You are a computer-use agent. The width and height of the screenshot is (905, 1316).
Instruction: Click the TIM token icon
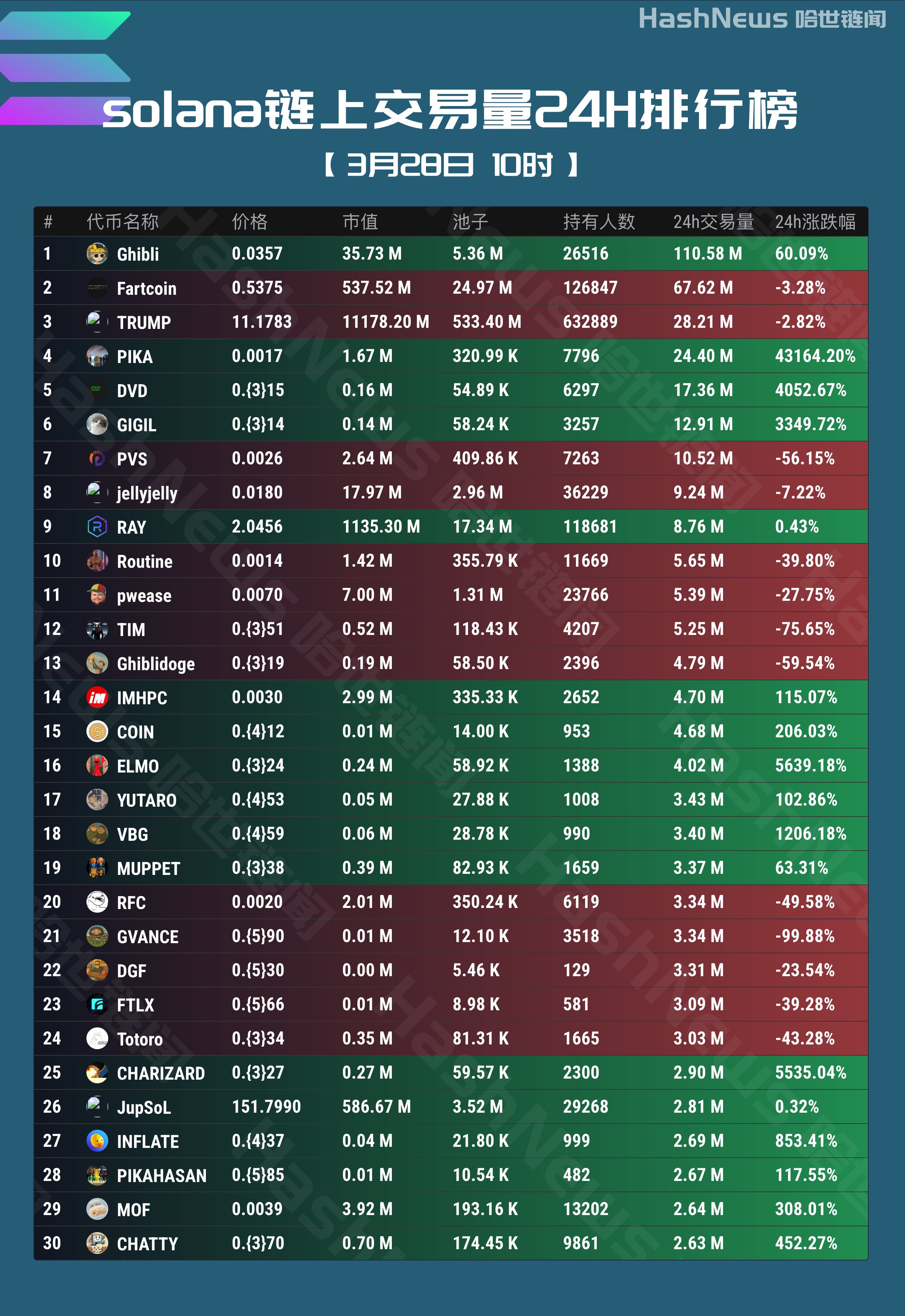(x=97, y=629)
